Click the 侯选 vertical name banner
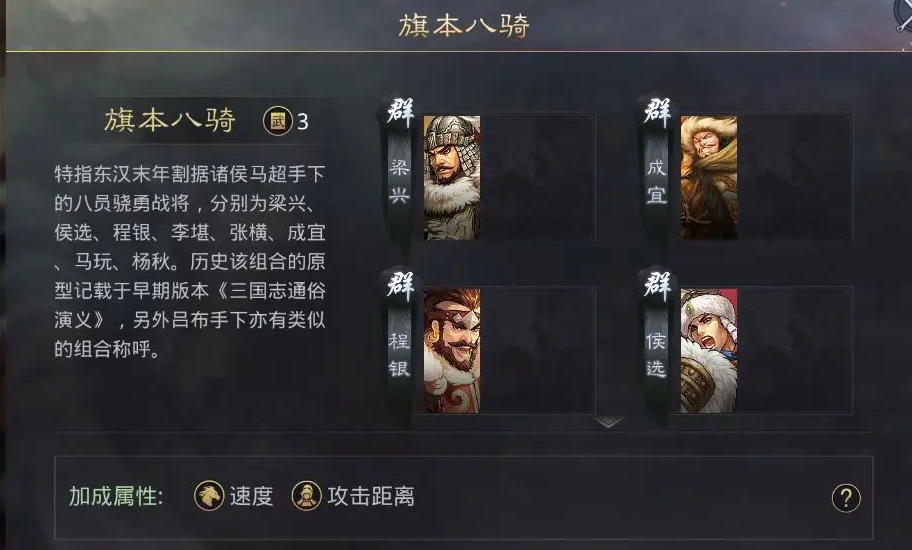 656,355
